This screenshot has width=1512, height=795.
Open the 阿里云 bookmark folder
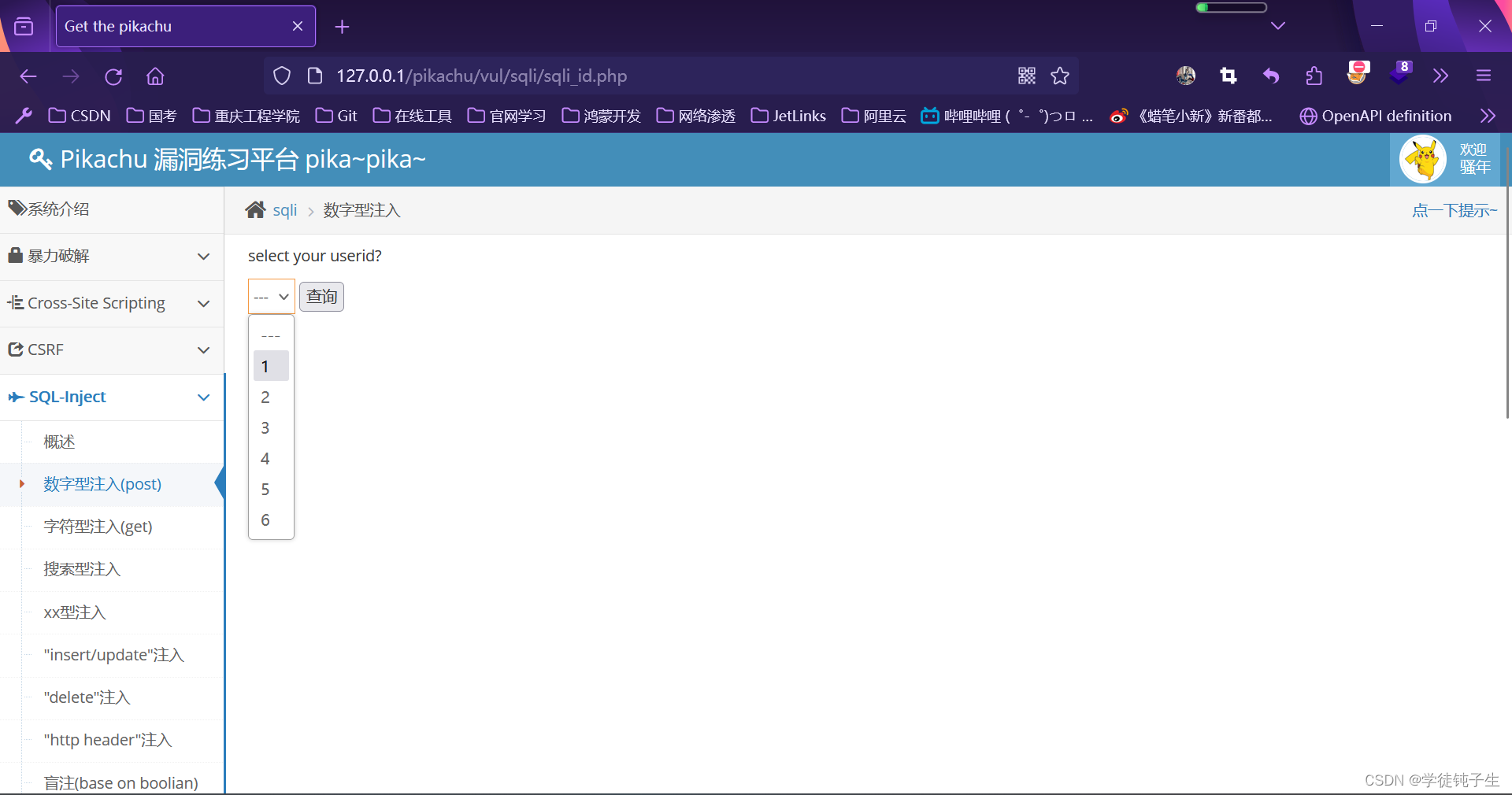click(x=874, y=116)
